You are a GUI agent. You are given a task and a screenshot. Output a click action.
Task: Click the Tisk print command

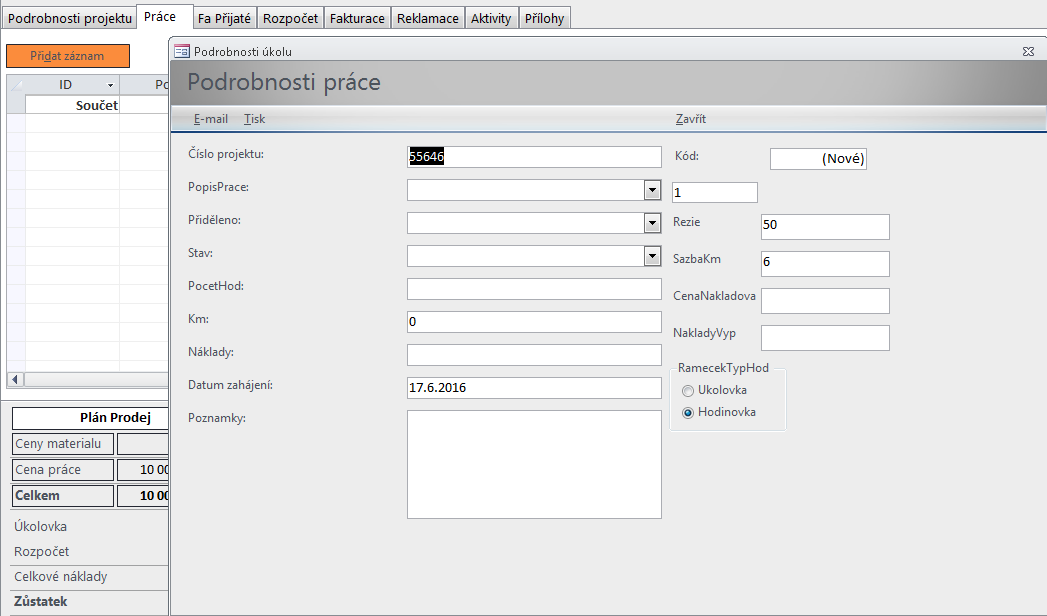coord(254,119)
